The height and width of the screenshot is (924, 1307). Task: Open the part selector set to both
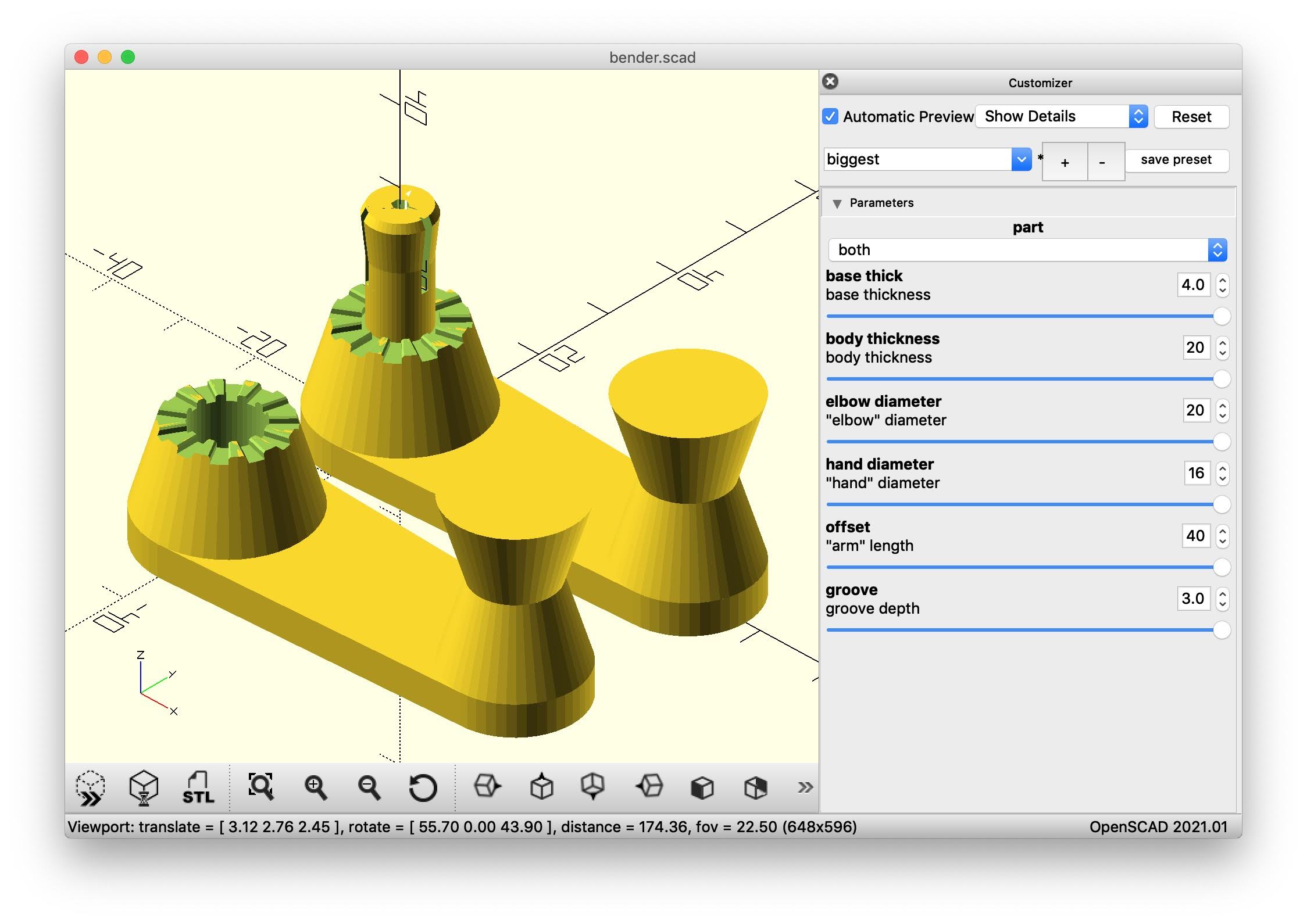(x=1027, y=250)
